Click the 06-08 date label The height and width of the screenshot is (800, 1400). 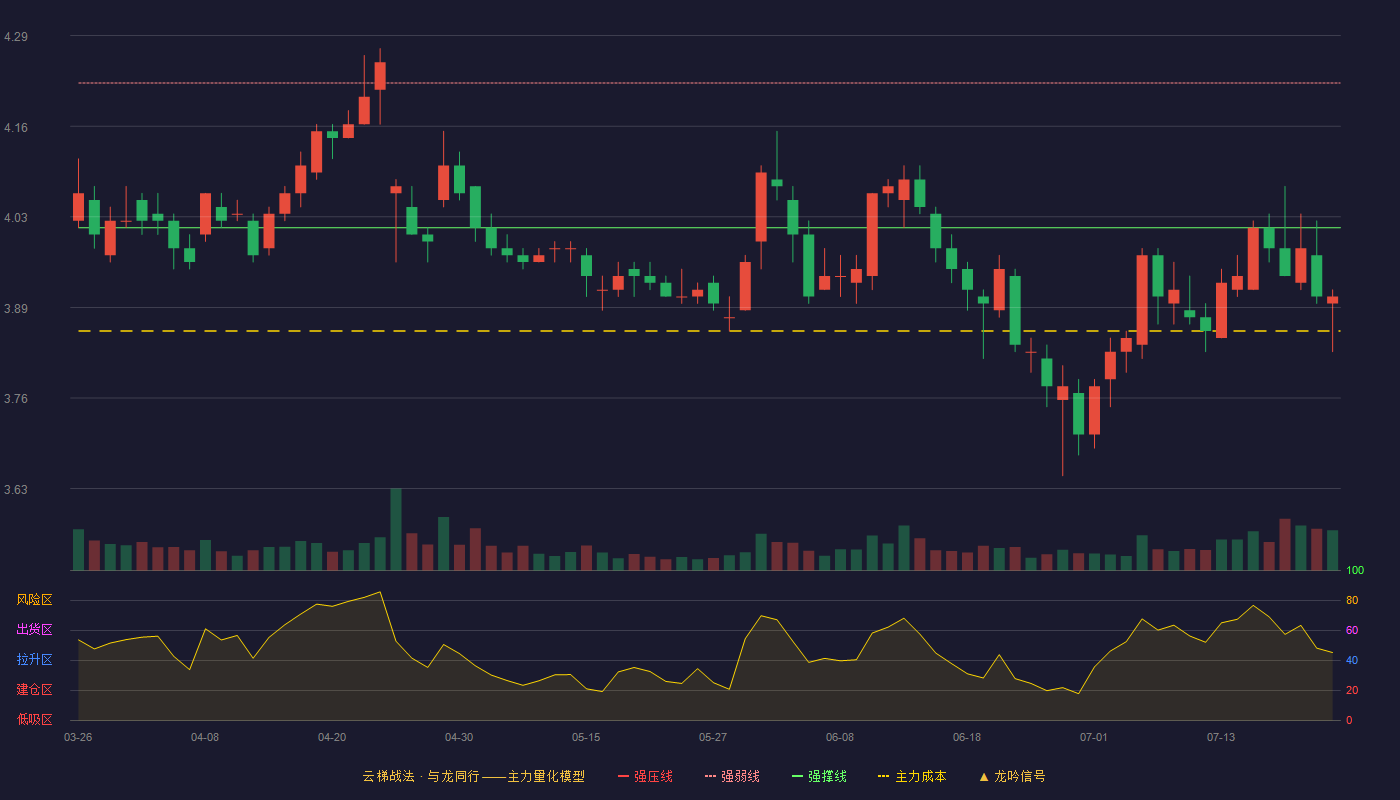(840, 737)
